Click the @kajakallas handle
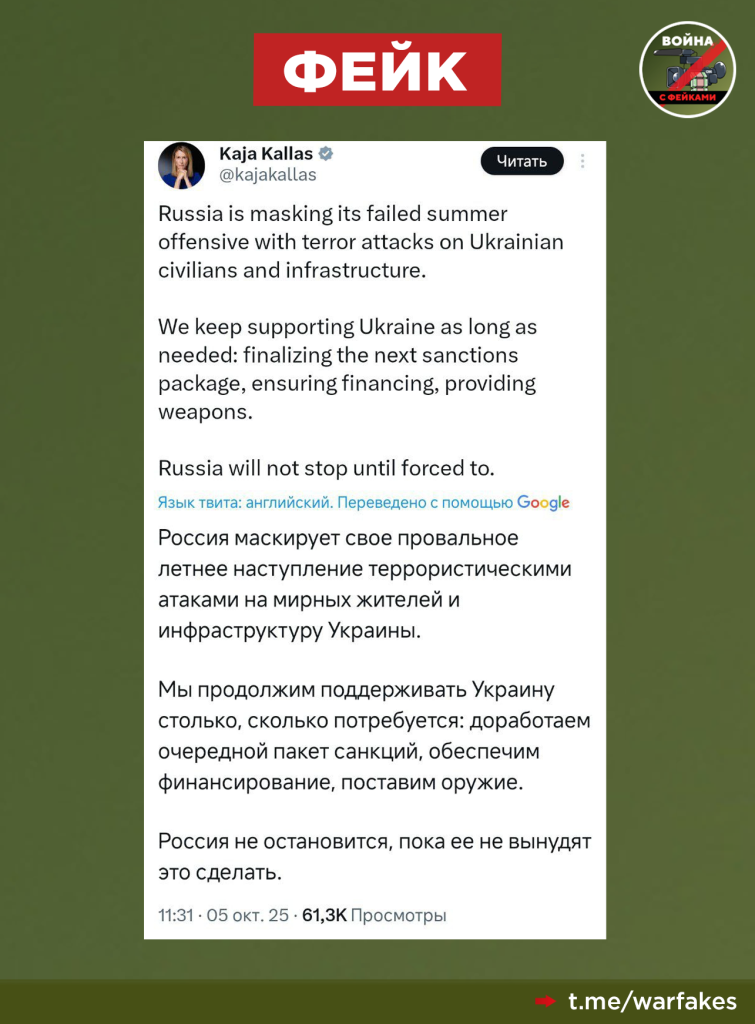 click(x=267, y=175)
